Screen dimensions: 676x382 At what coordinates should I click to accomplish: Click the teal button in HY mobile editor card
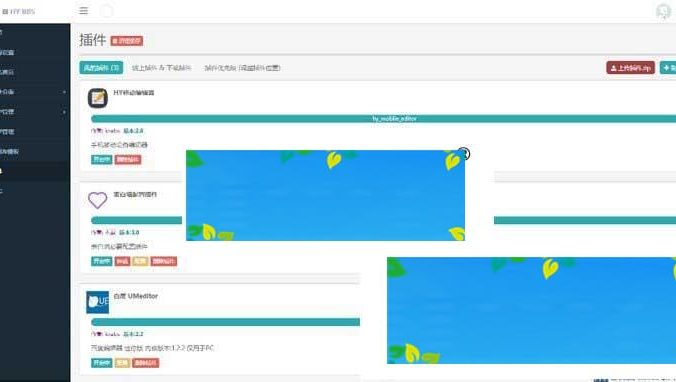[x=102, y=160]
